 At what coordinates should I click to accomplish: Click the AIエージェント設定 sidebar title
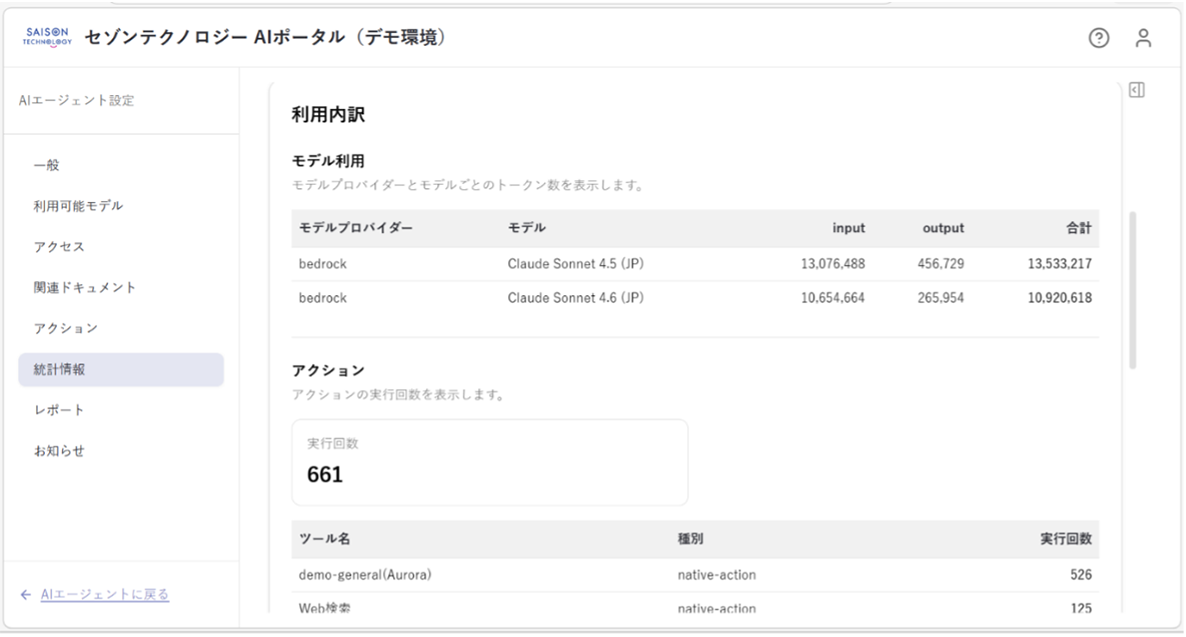76,101
